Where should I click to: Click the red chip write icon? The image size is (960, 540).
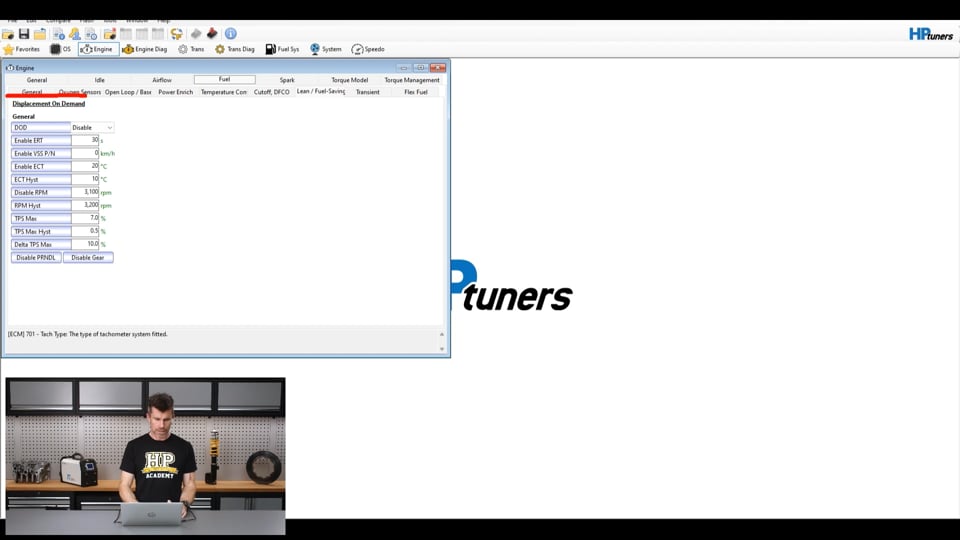(212, 34)
